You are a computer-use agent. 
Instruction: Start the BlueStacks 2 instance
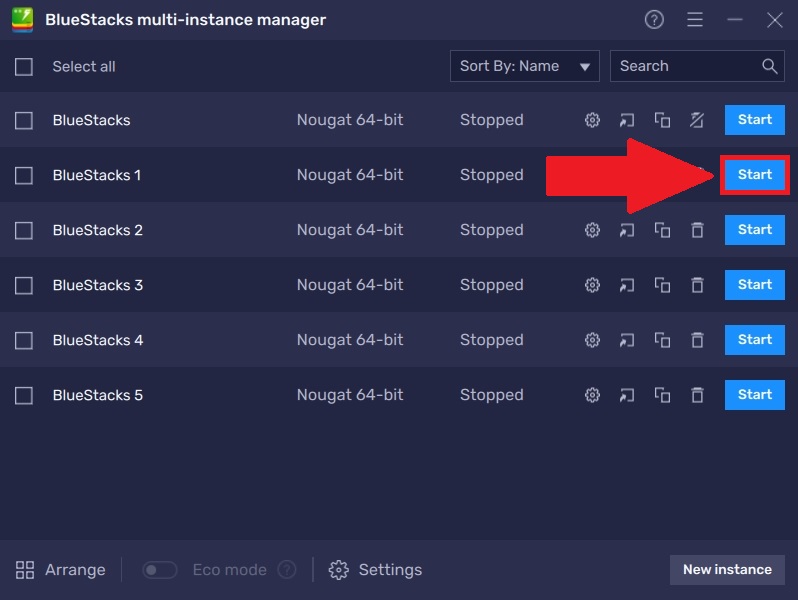[x=755, y=230]
